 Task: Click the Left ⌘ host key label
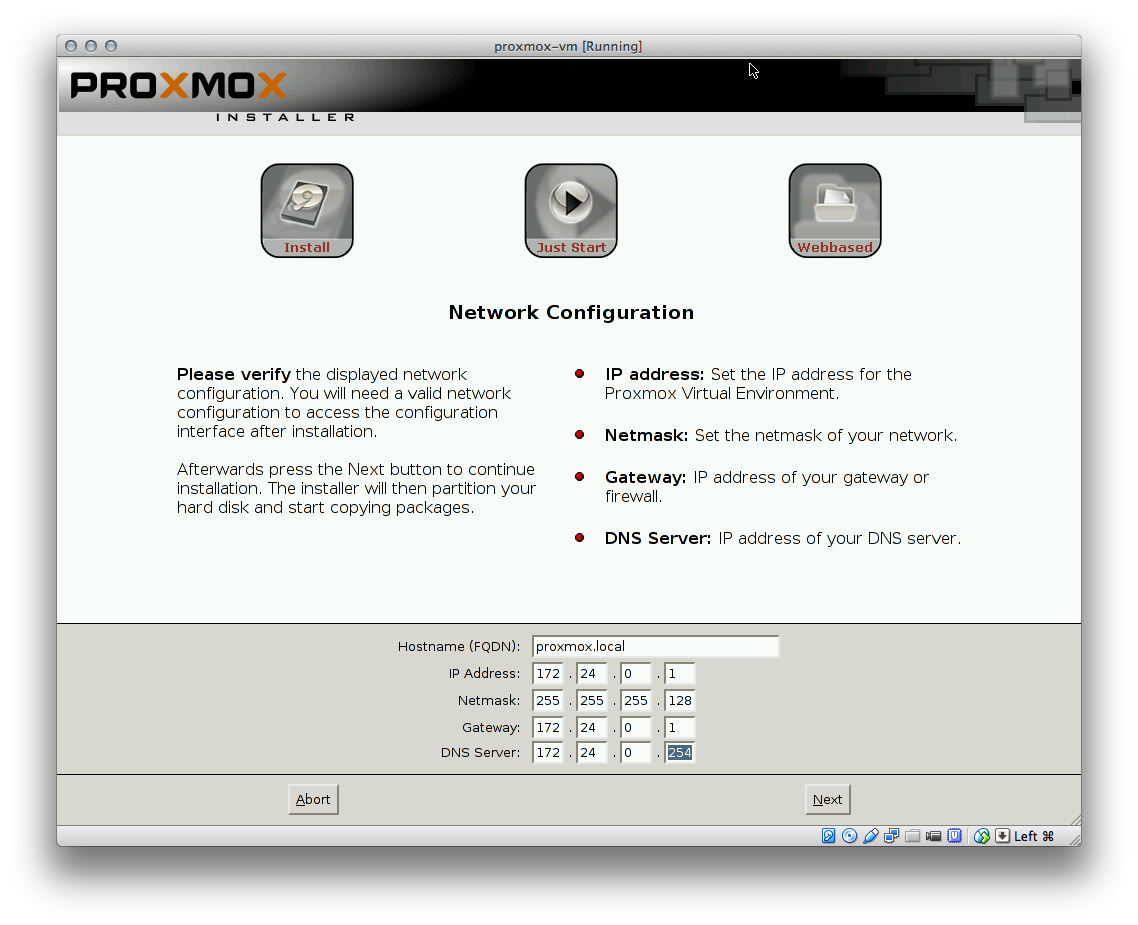[1033, 836]
